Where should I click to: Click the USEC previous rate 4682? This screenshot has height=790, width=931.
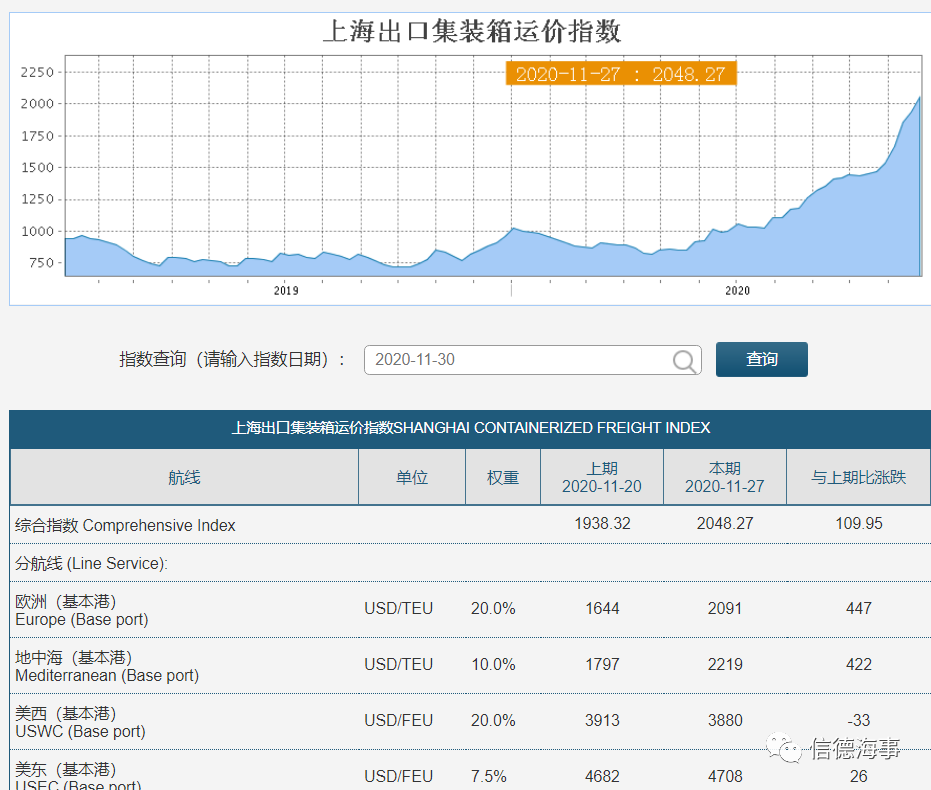click(603, 776)
